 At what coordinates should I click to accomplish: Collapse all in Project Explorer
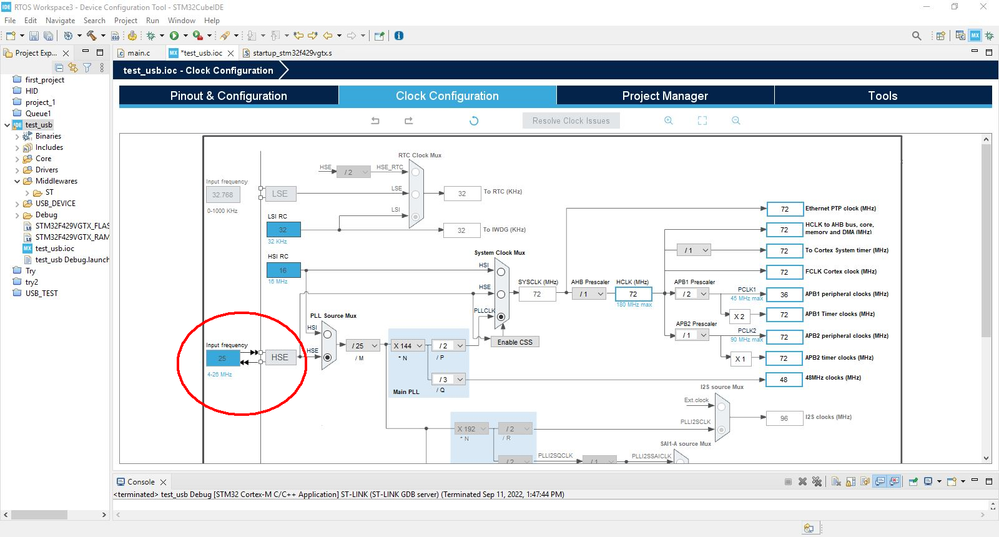59,68
